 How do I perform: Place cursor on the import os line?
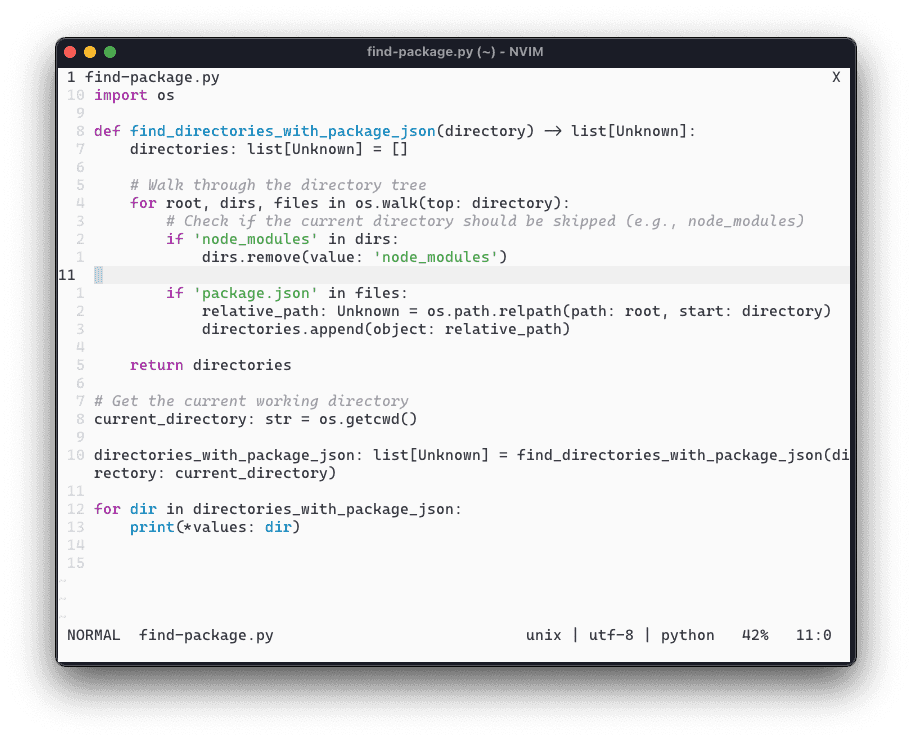134,95
